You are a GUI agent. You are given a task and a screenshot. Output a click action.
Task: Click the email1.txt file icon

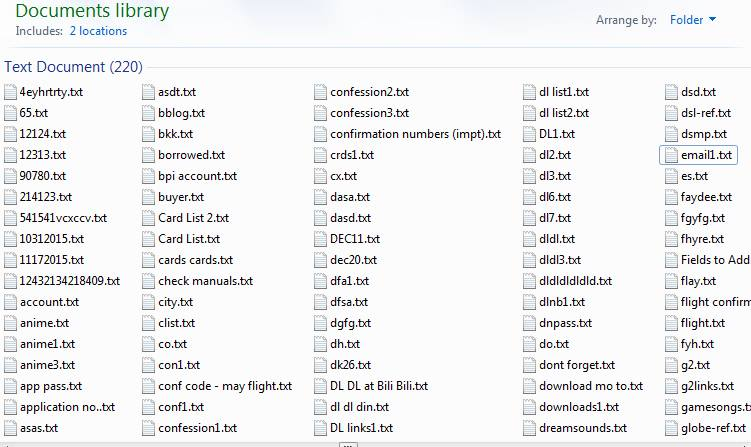click(672, 155)
